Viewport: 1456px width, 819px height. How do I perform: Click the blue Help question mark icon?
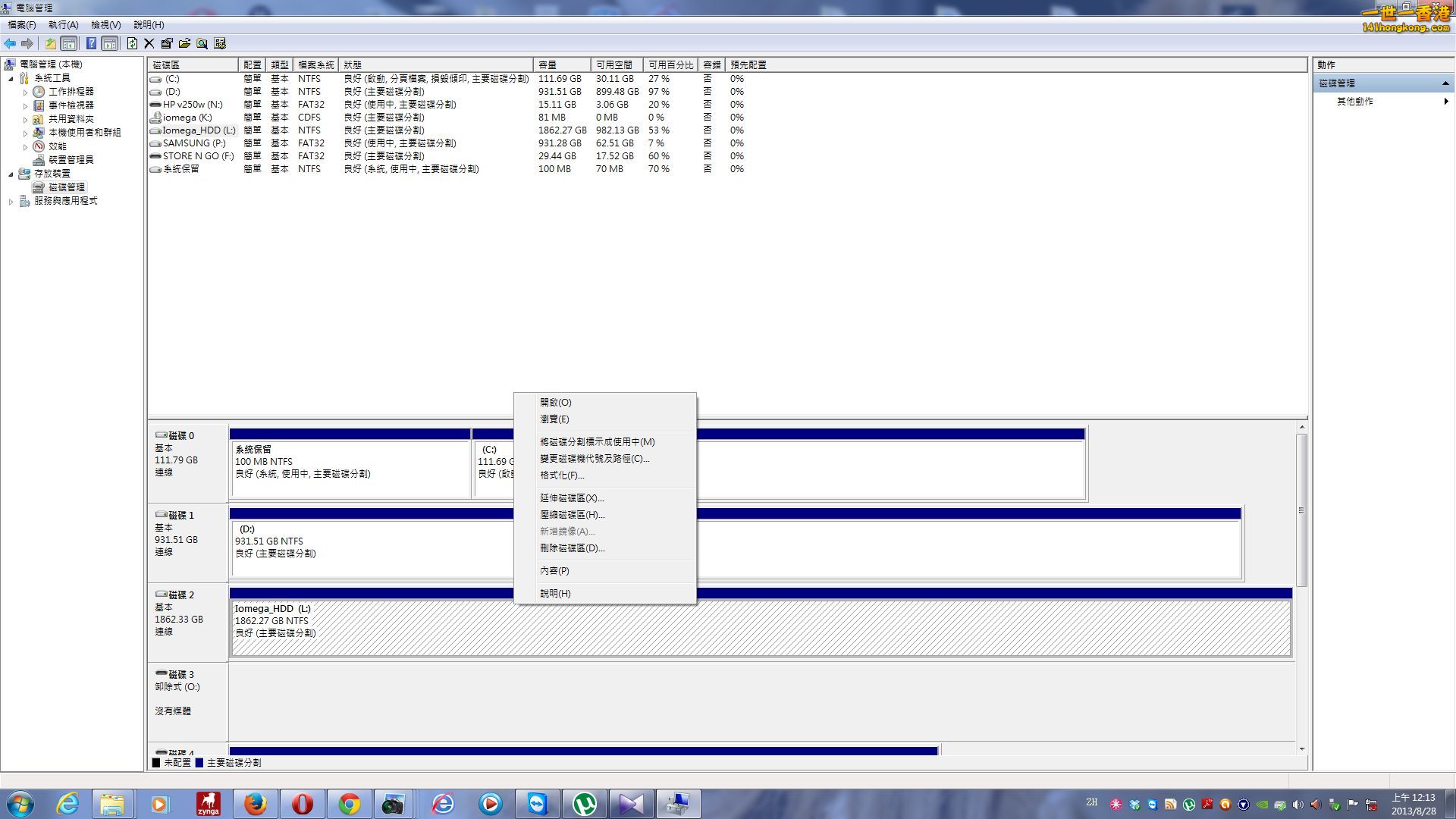tap(91, 43)
